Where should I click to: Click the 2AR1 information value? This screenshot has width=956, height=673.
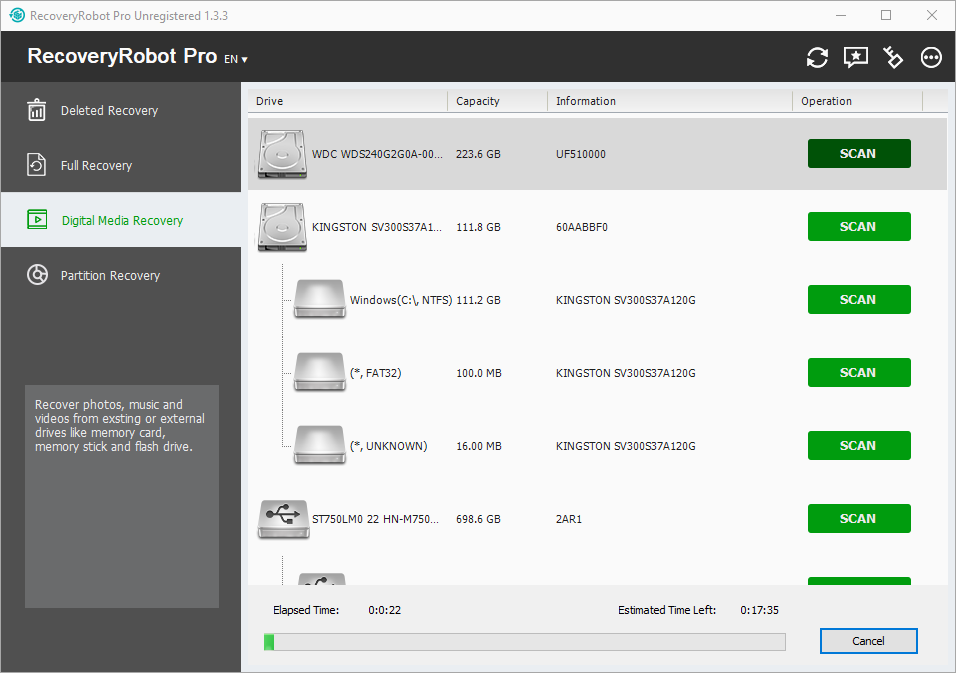click(x=568, y=519)
